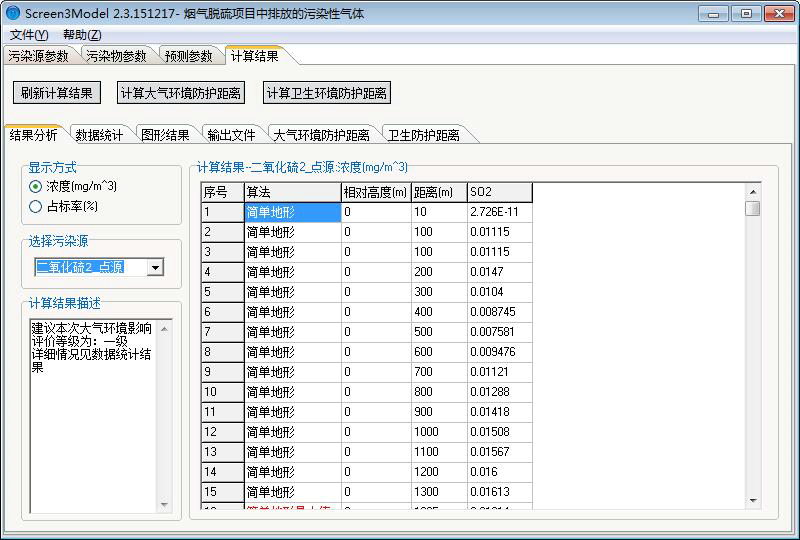
Task: Open the 输出文件 sub-tab
Action: [x=231, y=135]
